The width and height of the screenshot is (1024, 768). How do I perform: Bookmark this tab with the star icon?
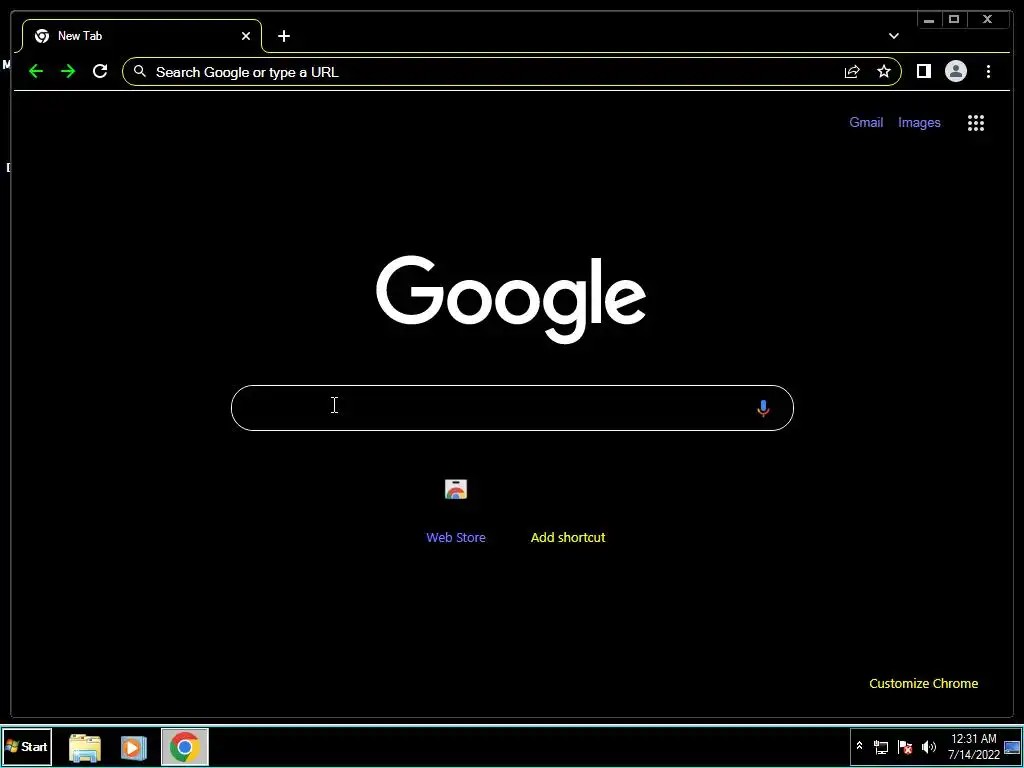click(884, 71)
